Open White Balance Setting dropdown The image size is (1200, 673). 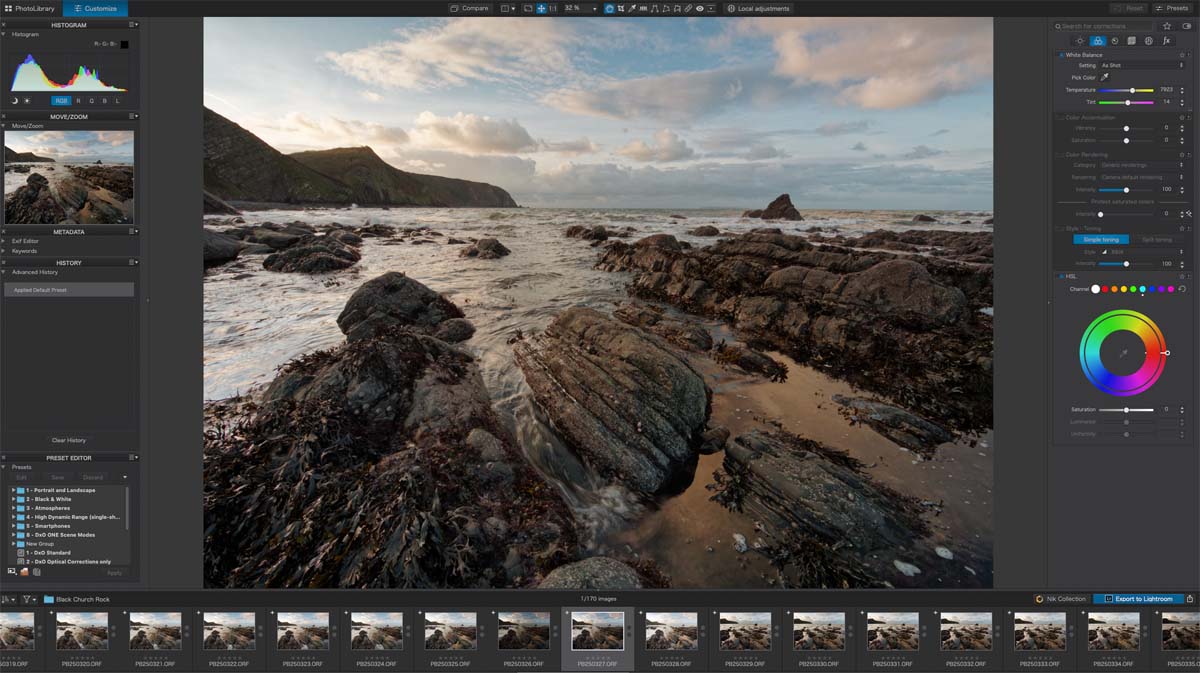click(x=1140, y=65)
